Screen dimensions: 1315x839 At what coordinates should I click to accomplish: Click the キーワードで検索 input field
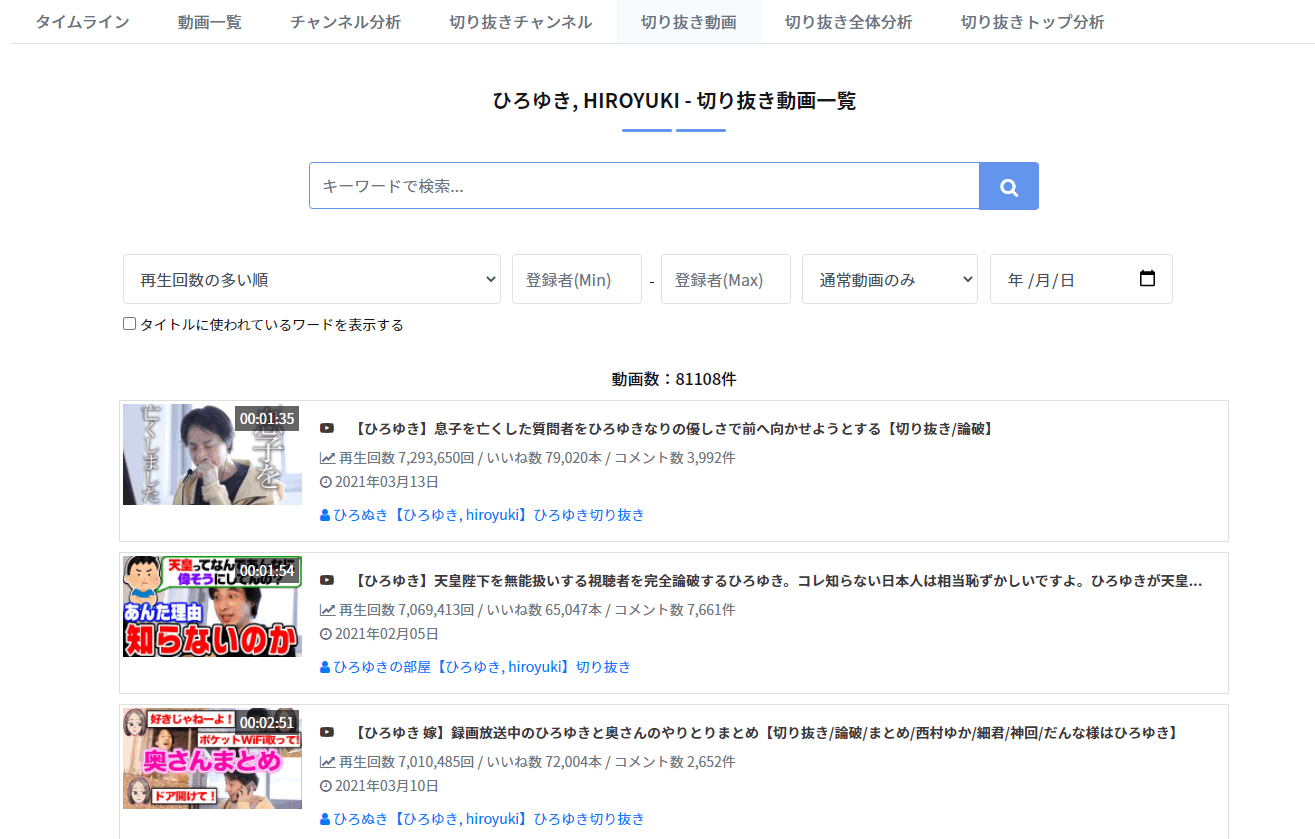(x=644, y=186)
